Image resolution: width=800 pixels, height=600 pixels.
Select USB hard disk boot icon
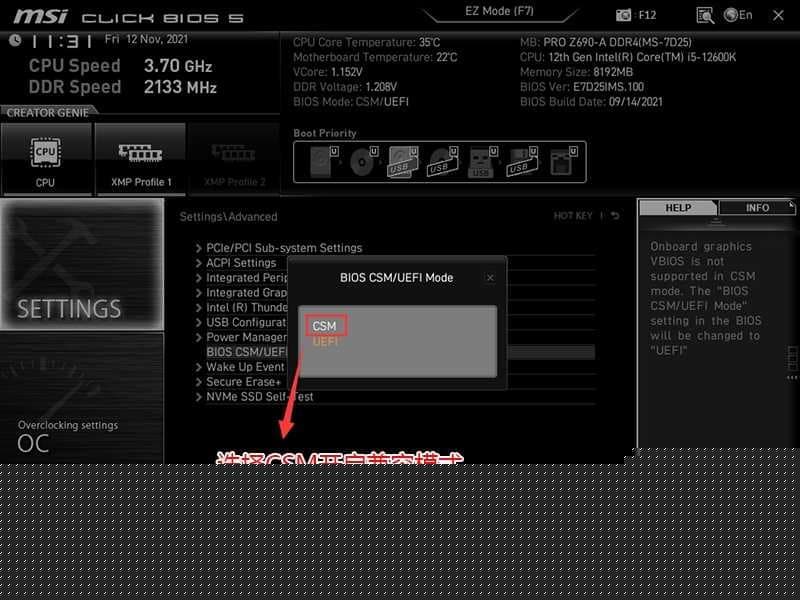(x=403, y=162)
